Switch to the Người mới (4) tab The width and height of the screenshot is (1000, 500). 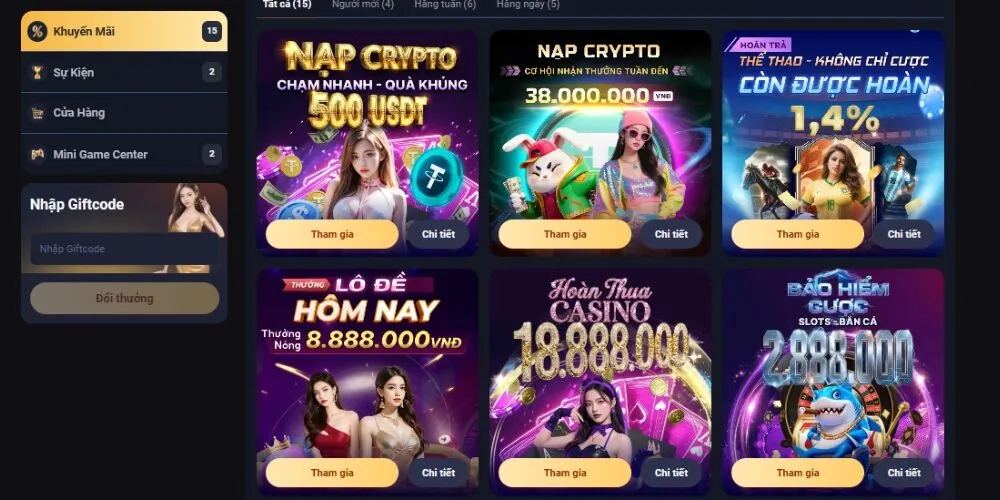point(363,4)
